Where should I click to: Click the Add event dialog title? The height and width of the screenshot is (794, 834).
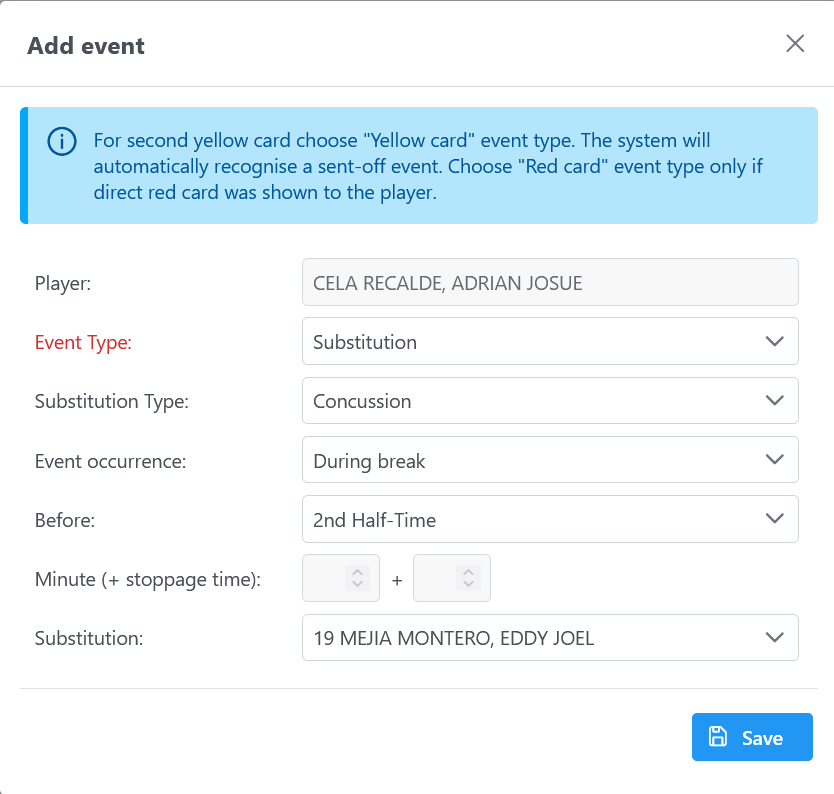(86, 45)
